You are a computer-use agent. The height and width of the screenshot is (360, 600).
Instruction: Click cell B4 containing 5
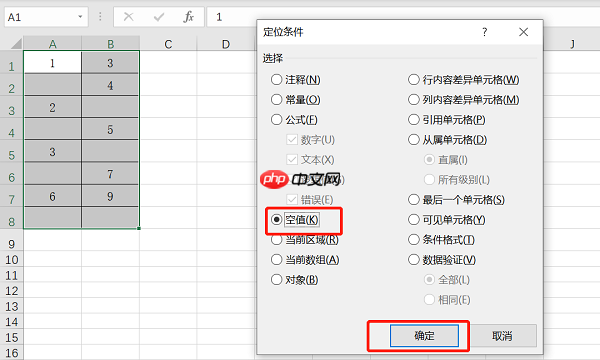pos(110,129)
